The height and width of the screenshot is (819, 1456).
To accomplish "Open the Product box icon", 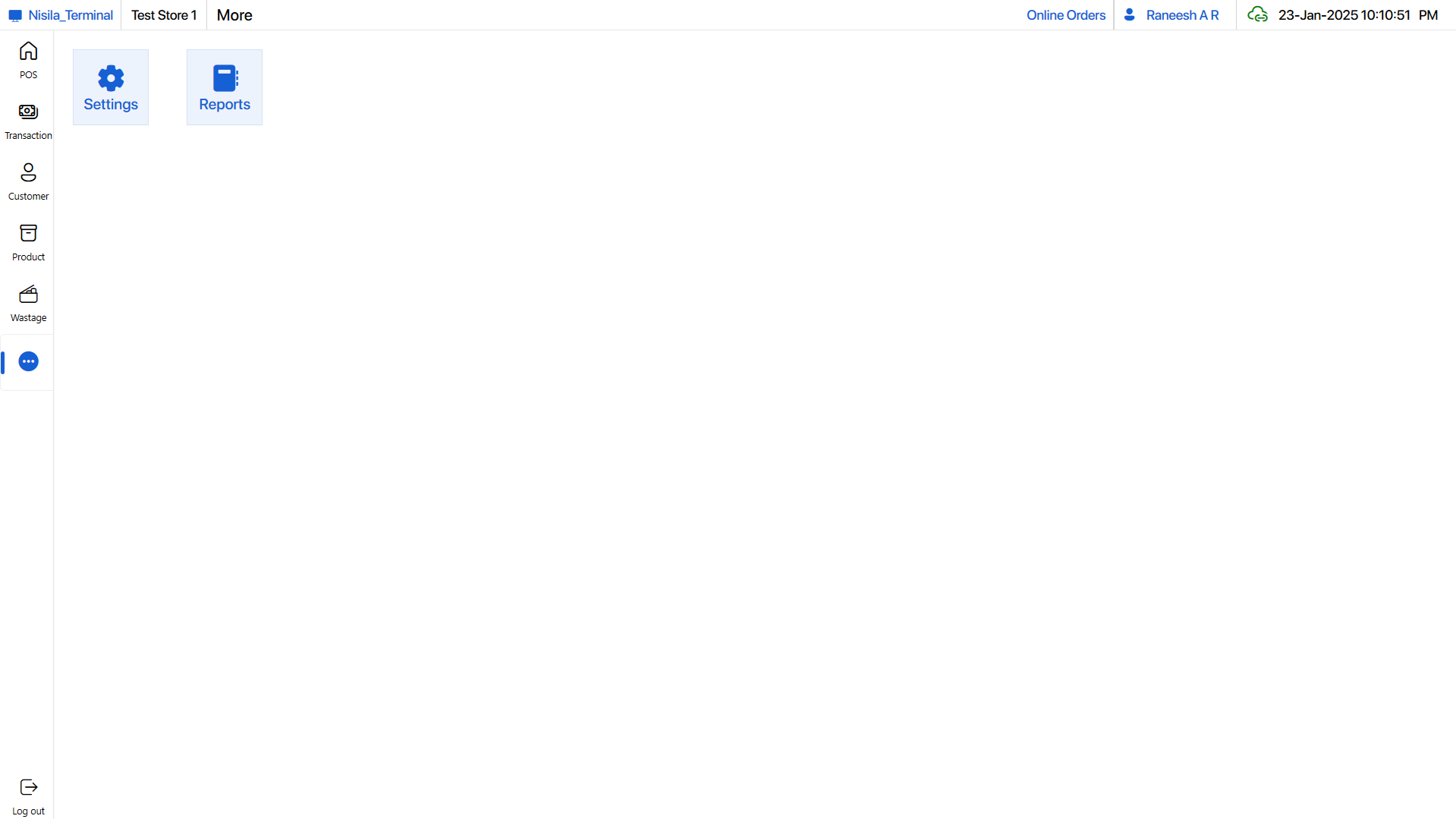I will tap(28, 234).
